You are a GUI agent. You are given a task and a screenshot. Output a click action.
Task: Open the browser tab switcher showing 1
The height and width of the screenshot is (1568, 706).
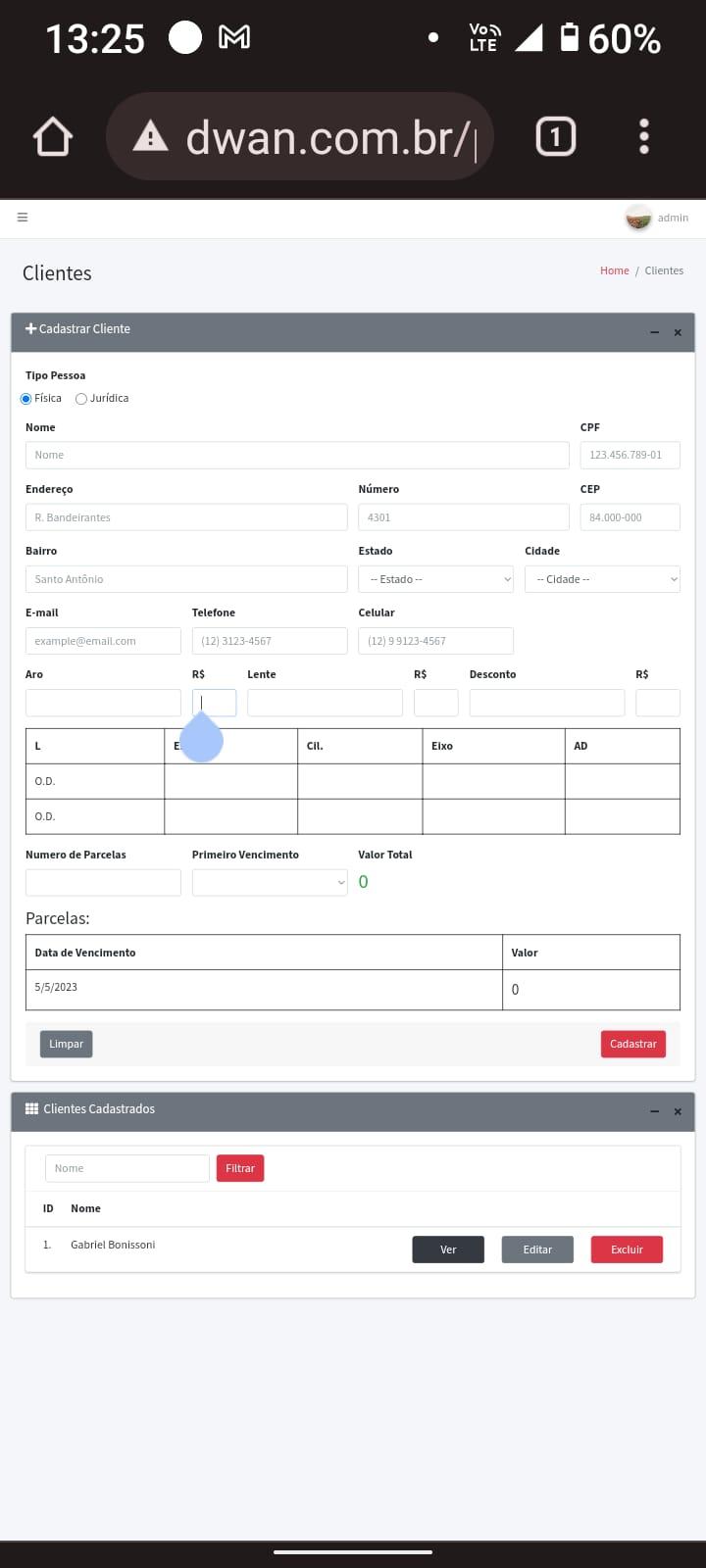556,136
